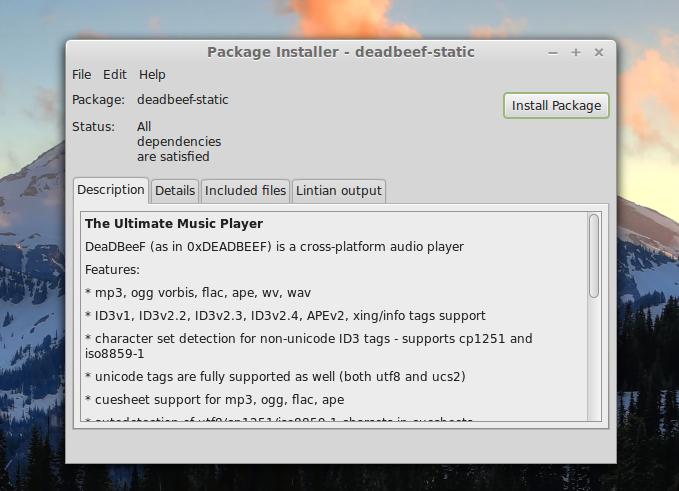The image size is (679, 491).
Task: Switch to the Details tab
Action: pos(175,191)
